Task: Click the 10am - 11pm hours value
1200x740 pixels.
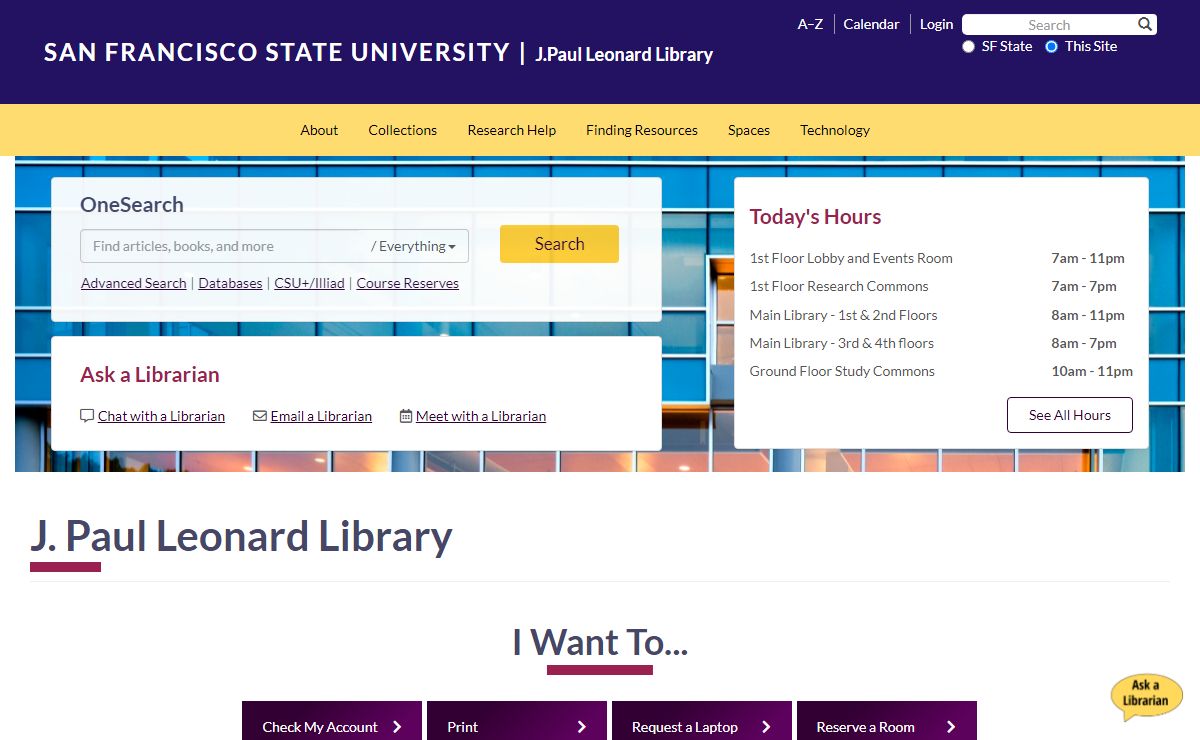Action: pos(1092,371)
